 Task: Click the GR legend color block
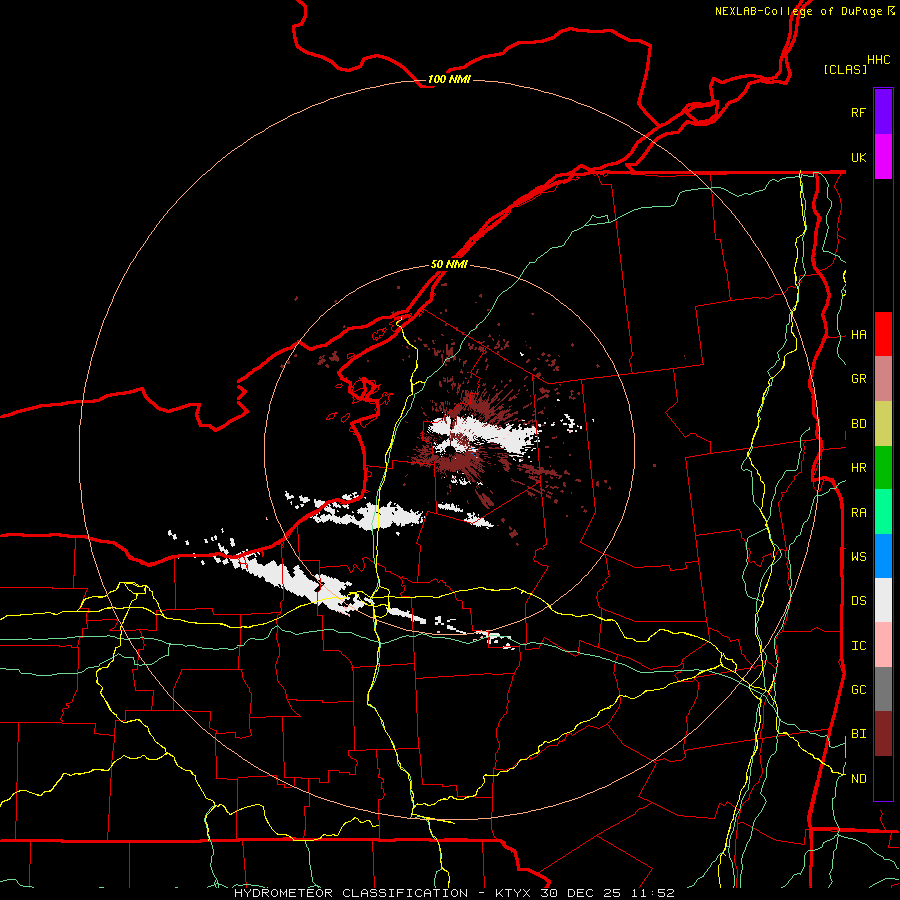point(883,379)
